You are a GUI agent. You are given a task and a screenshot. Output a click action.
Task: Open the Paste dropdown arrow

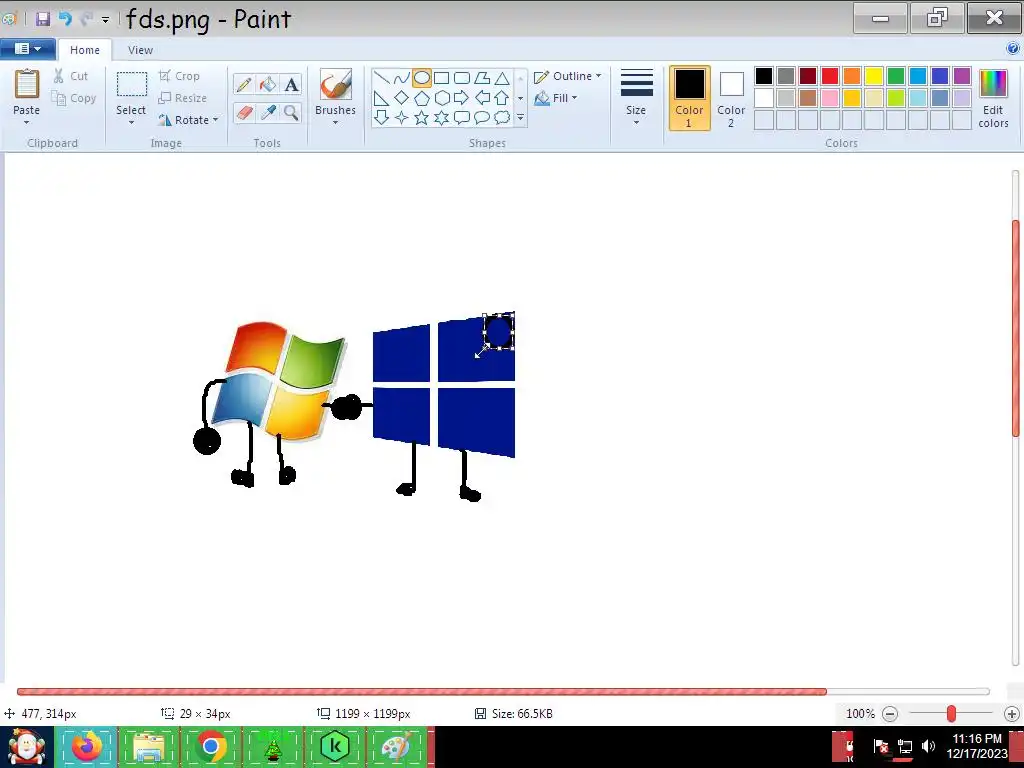[27, 122]
